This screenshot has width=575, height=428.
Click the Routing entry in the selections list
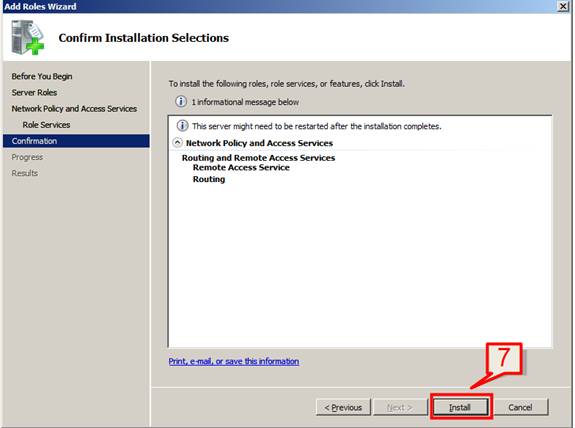tap(209, 179)
